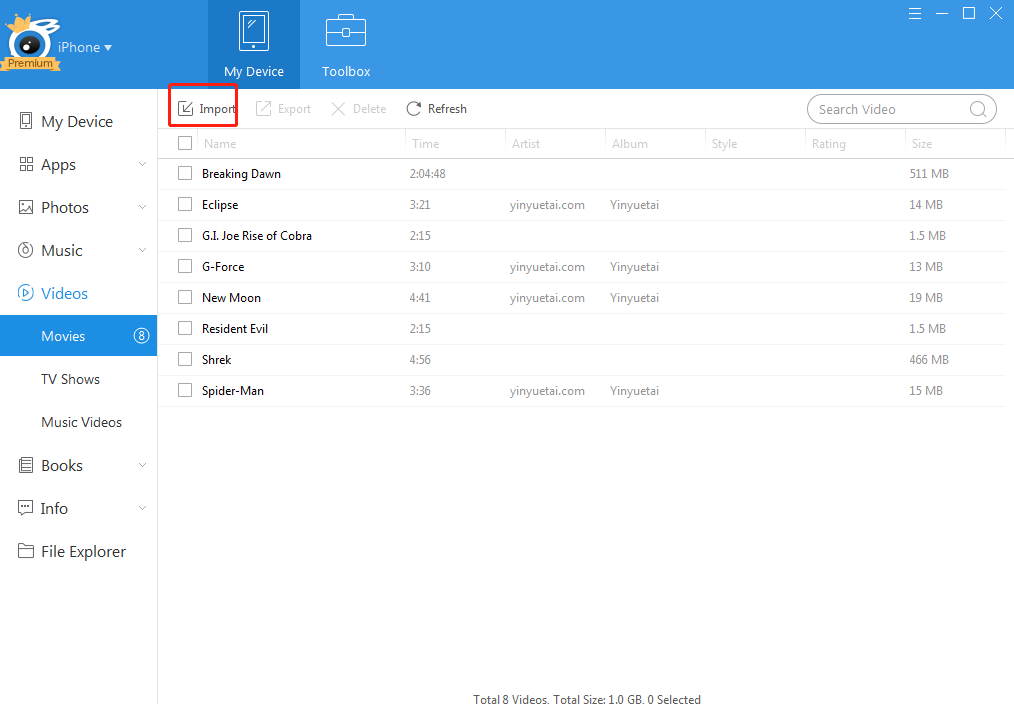Select the Eclipse video name
Image resolution: width=1014 pixels, height=704 pixels.
coord(220,205)
